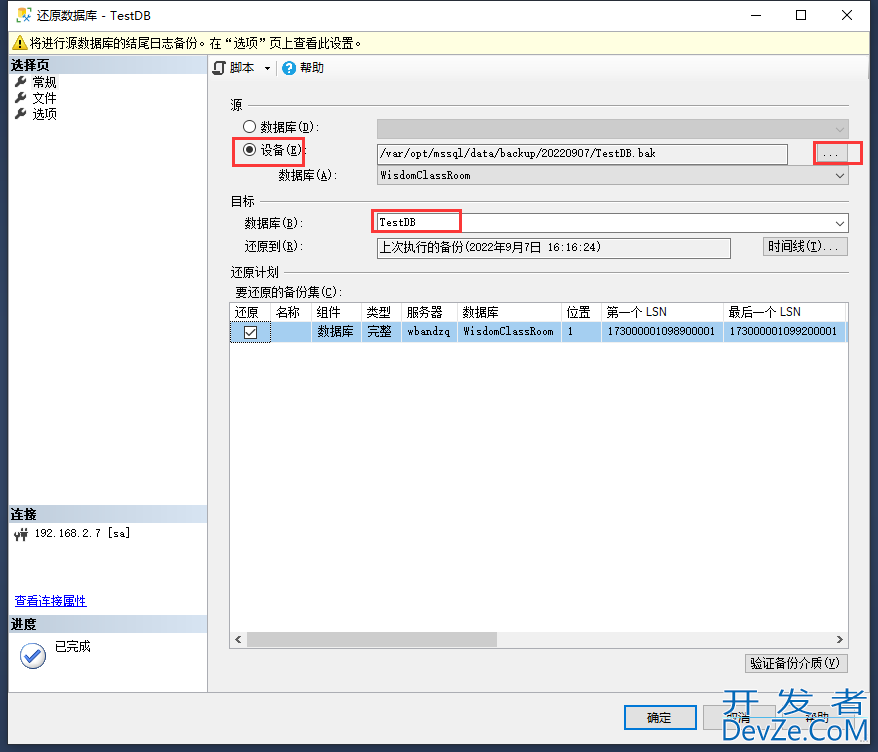Click the WisdomClassRoom cell in backup row
Viewport: 878px width, 752px height.
[508, 331]
